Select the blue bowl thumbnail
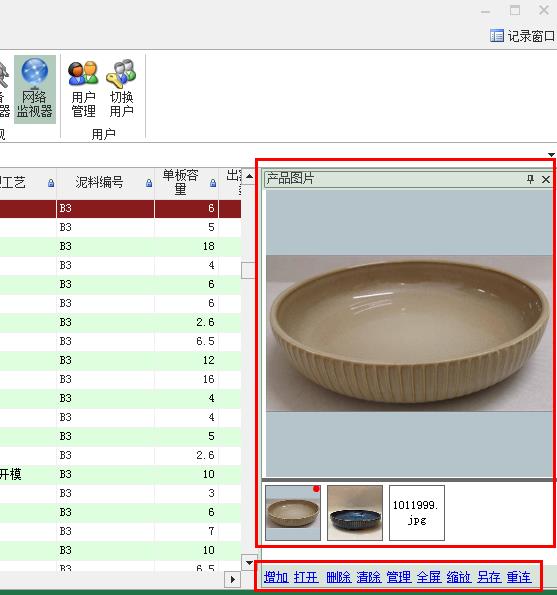Screen dimensions: 557x595 pyautogui.click(x=355, y=513)
